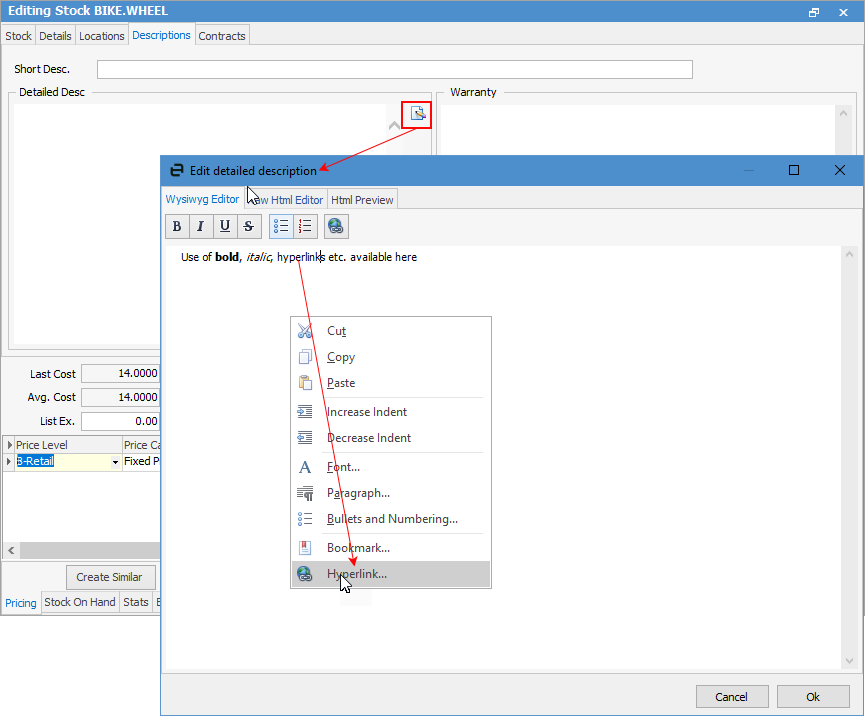Image resolution: width=865 pixels, height=716 pixels.
Task: Toggle Underline formatting in Wysiwyg toolbar
Action: coord(225,226)
